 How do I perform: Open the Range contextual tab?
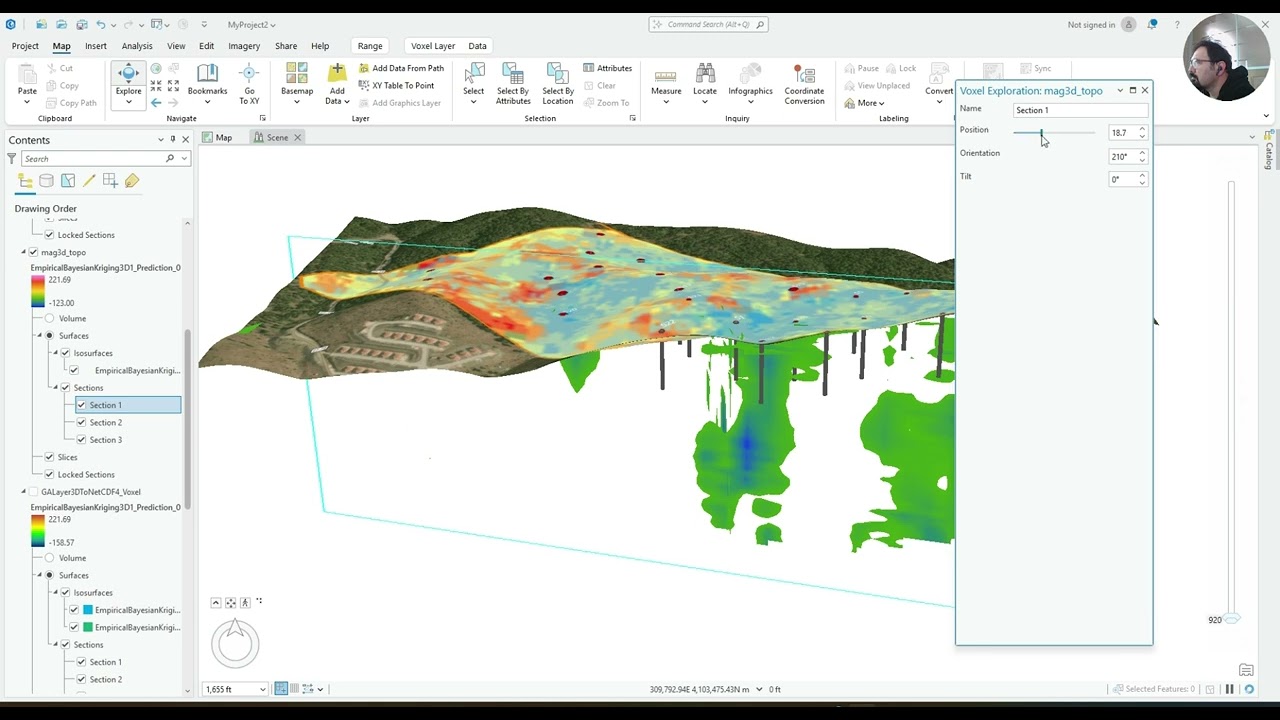pos(370,46)
